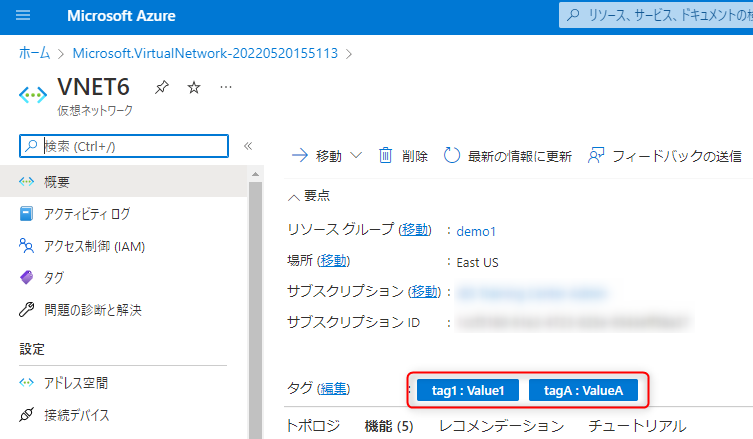The image size is (753, 439).
Task: Switch to the チュートリアル tab
Action: coord(637,426)
